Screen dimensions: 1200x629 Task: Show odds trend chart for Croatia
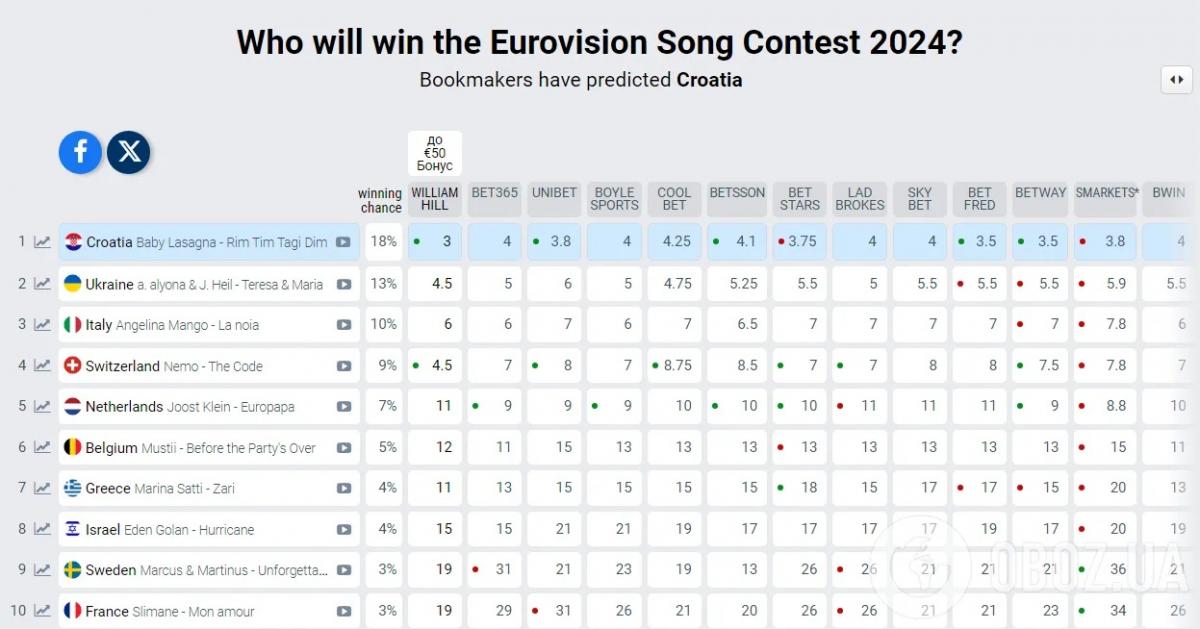click(x=42, y=242)
